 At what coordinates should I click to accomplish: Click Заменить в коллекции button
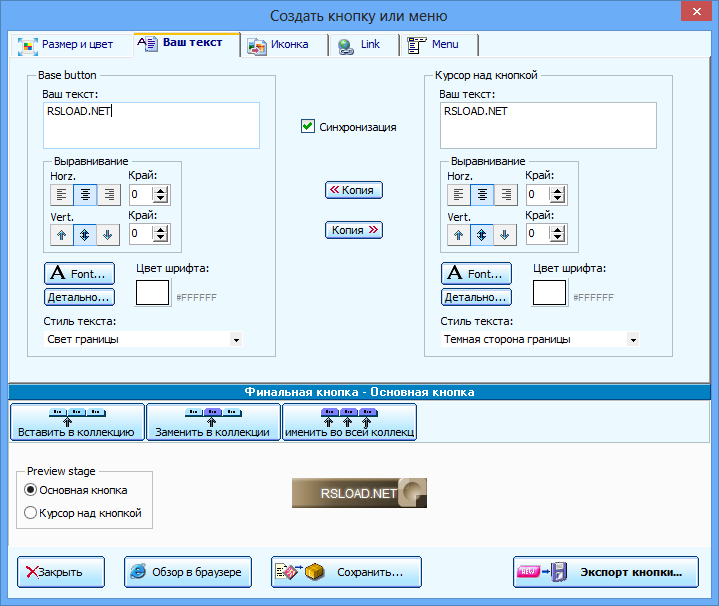[213, 422]
